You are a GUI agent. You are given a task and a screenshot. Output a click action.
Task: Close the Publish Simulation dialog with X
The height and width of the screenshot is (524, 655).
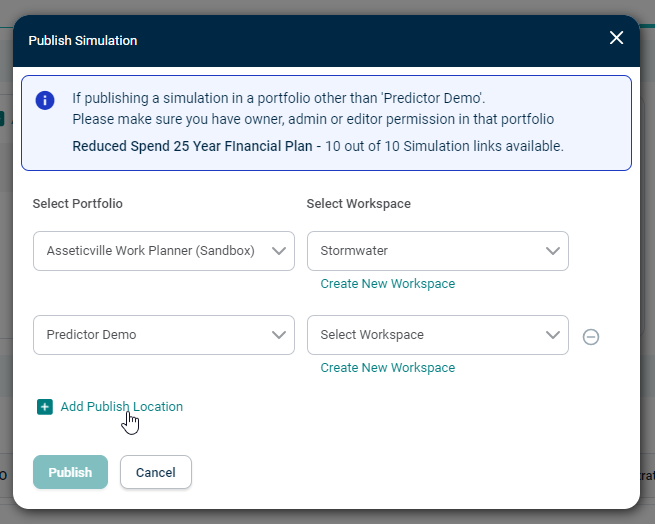(616, 38)
